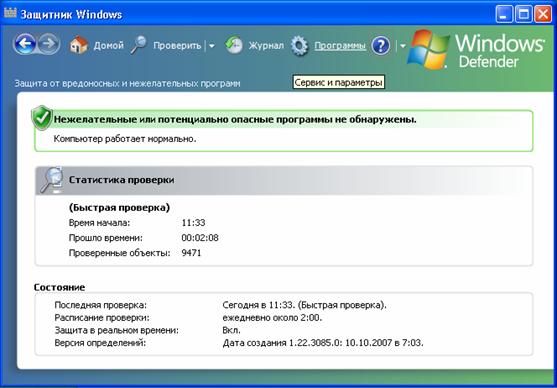Click the Домой toolbar label

108,45
